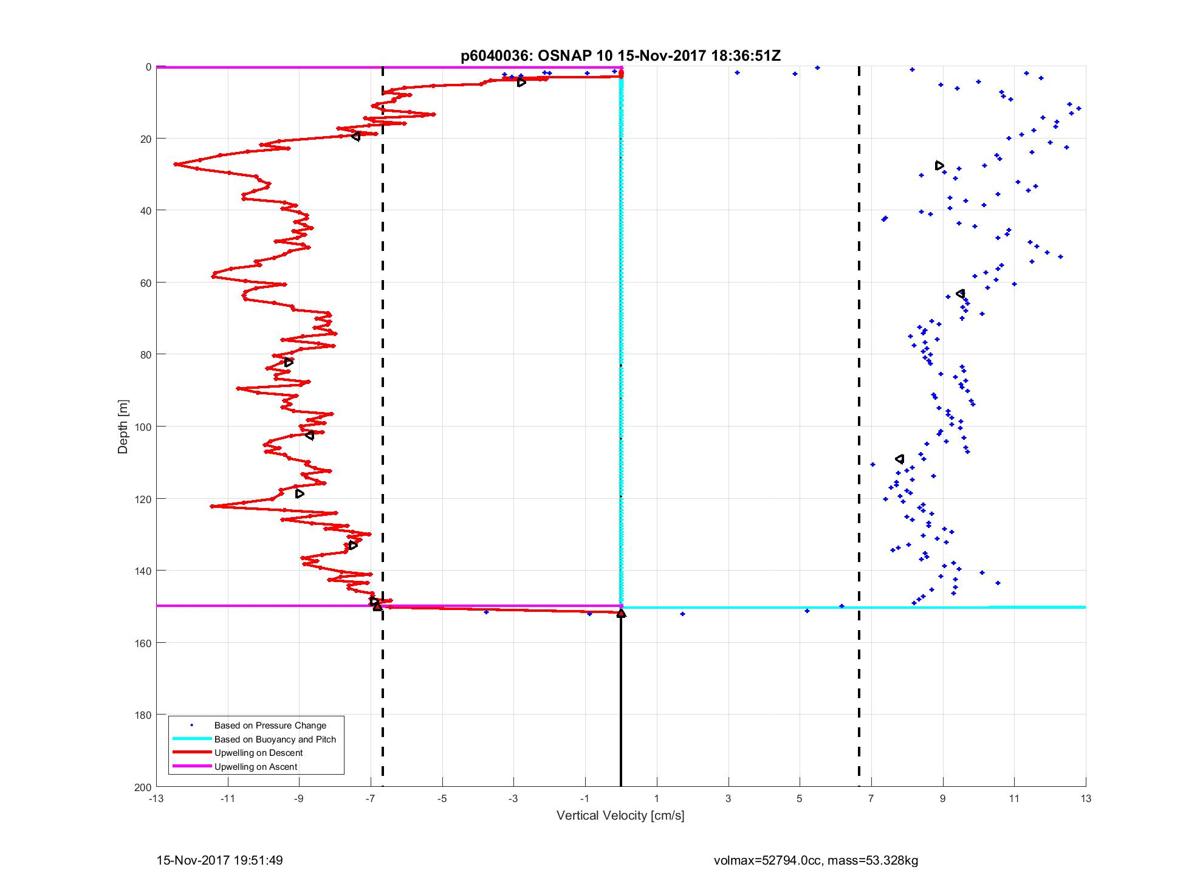Screen dimensions: 1200x885
Task: Click the depth-axis tick label "160"
Action: (x=143, y=643)
